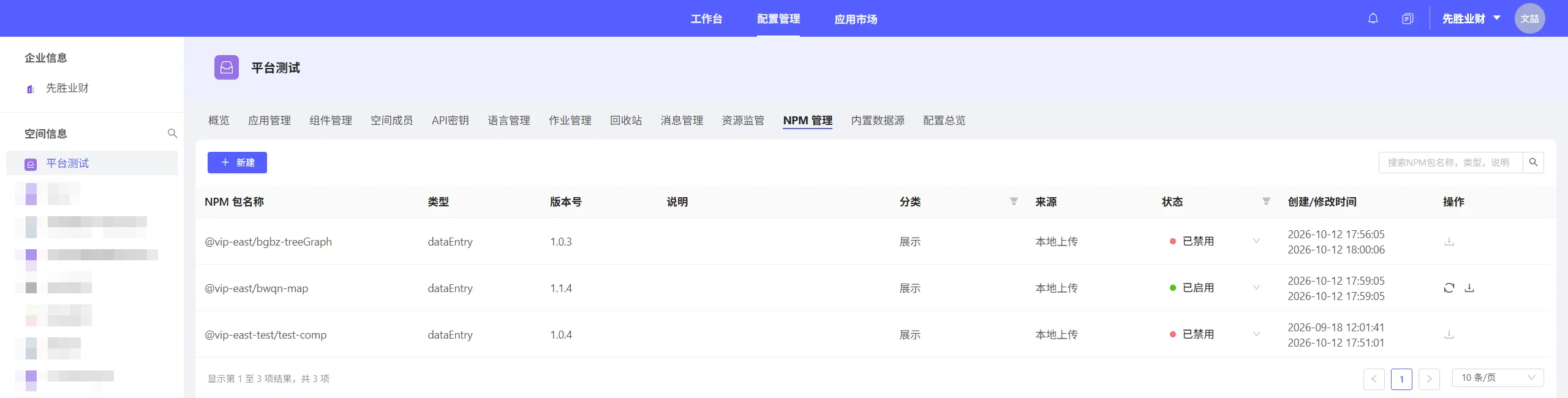Switch to the 应用管理 tab
Image resolution: width=1568 pixels, height=398 pixels.
click(269, 121)
